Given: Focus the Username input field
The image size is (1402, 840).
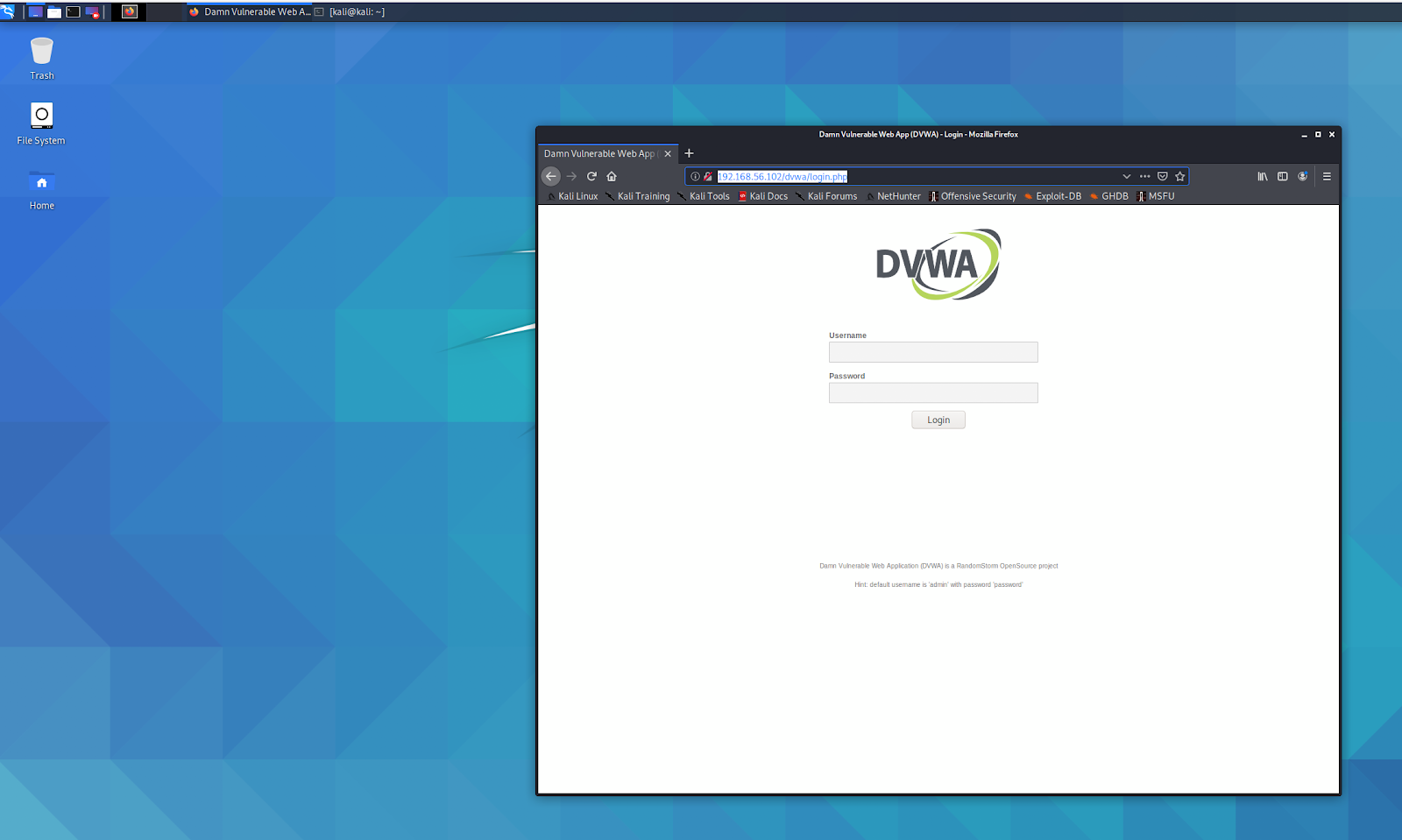Looking at the screenshot, I should point(933,352).
